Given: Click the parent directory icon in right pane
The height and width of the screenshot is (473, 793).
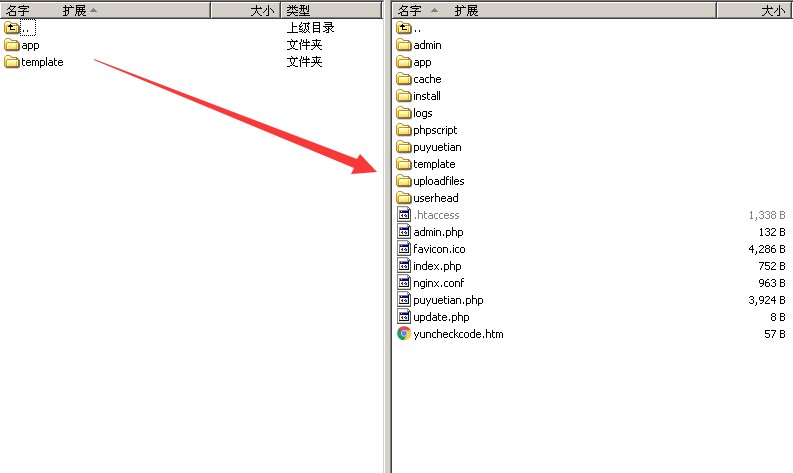Looking at the screenshot, I should coord(404,28).
